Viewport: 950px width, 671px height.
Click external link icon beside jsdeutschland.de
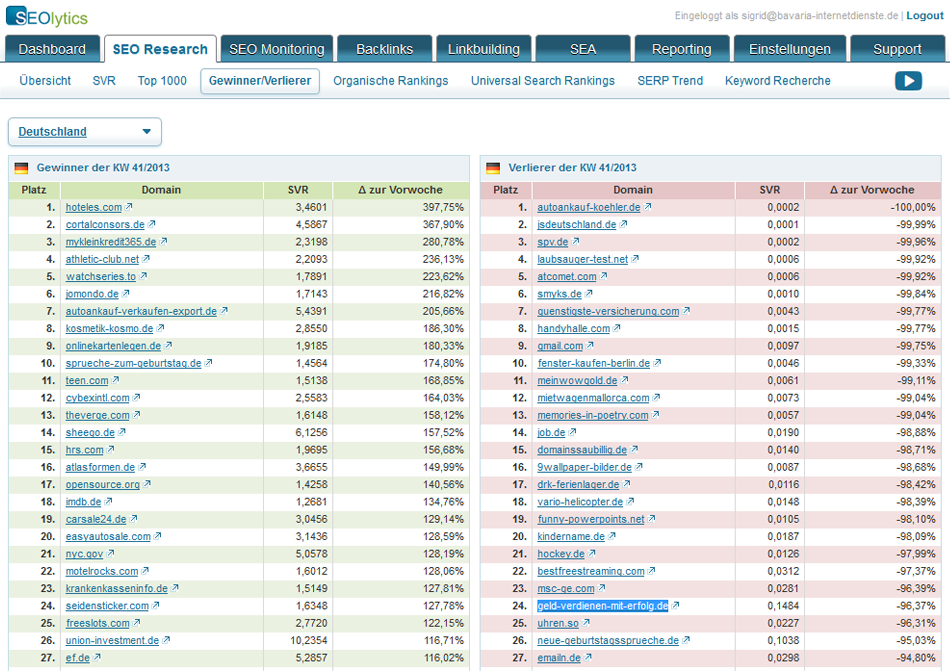pos(623,224)
